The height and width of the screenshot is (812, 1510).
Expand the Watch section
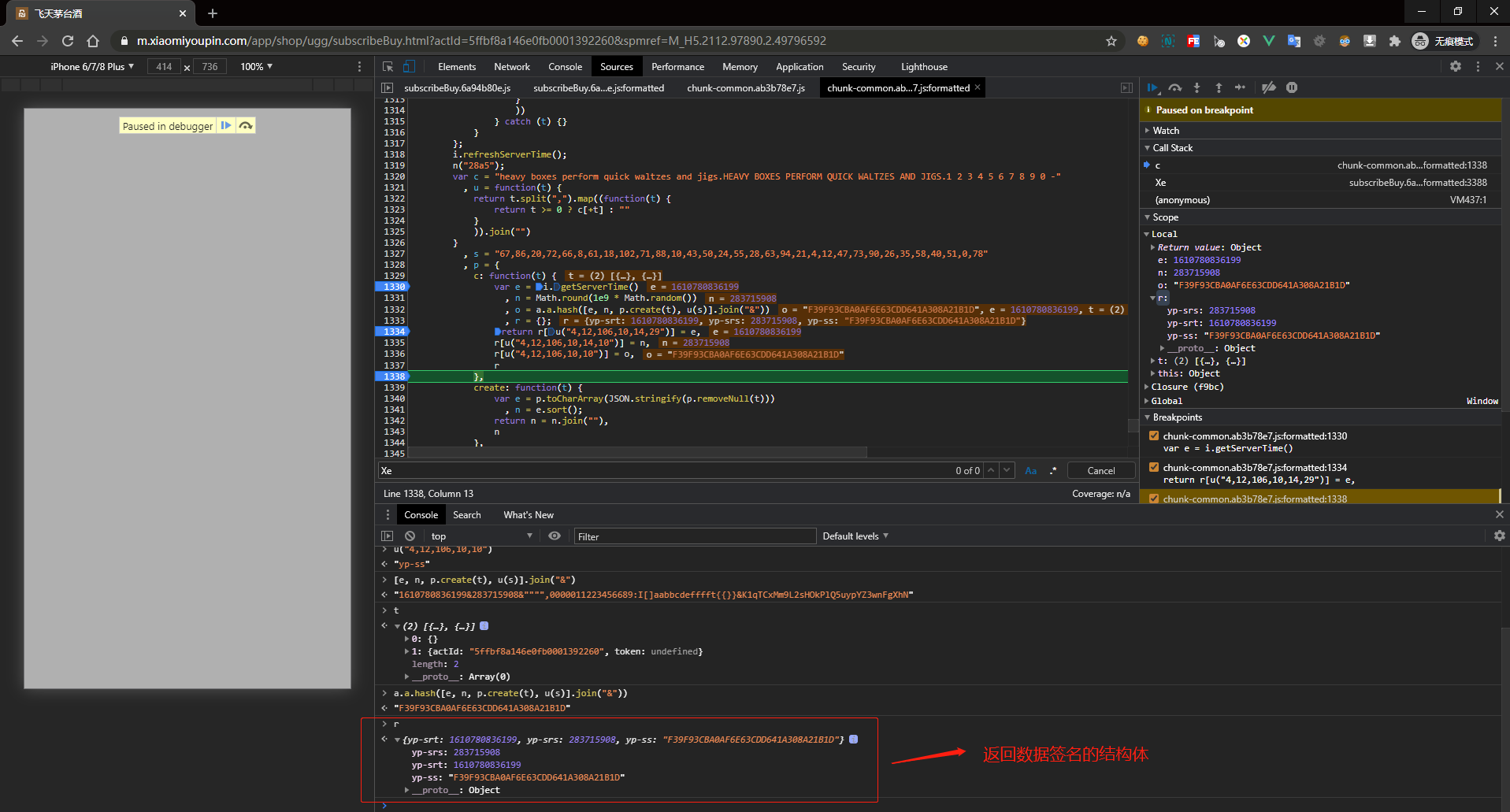1166,131
